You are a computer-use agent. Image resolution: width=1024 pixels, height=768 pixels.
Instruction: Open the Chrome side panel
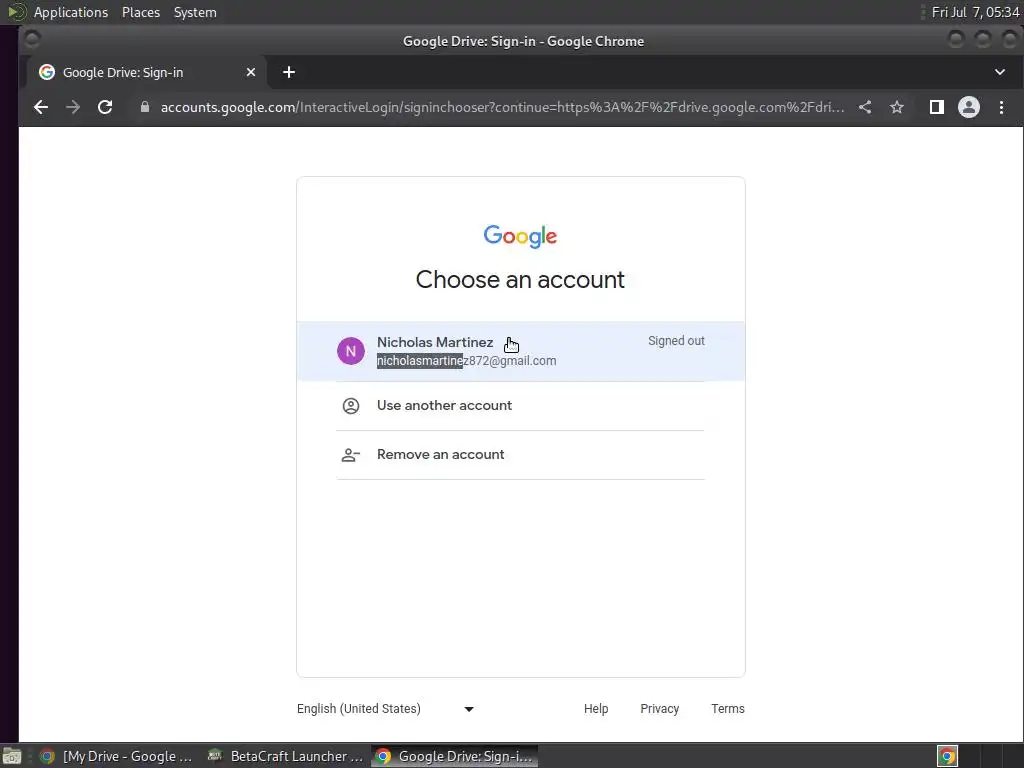pos(936,107)
